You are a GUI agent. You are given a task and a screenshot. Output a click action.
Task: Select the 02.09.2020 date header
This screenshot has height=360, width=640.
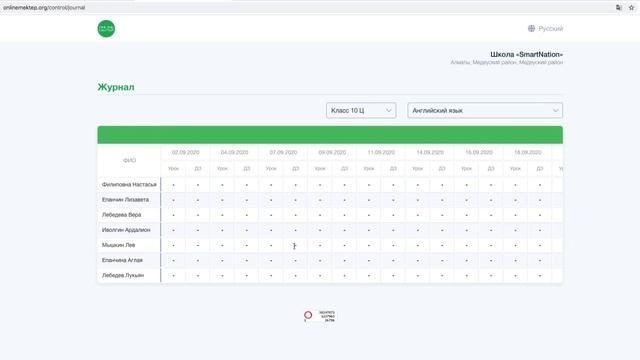click(186, 152)
